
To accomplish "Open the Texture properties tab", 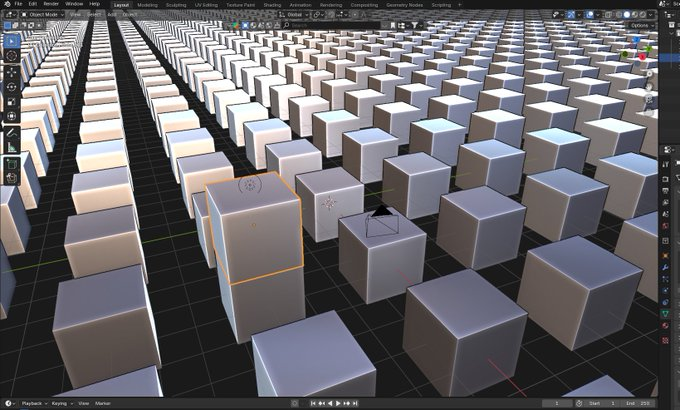I will tap(665, 340).
